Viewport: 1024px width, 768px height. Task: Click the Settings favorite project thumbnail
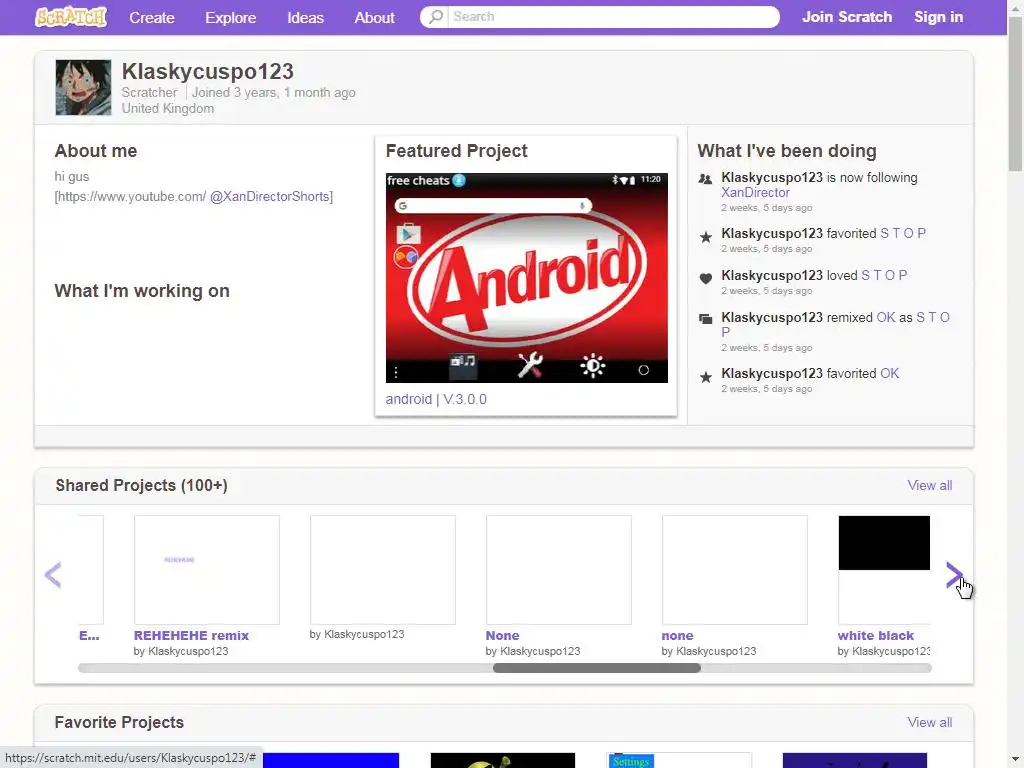pos(679,760)
